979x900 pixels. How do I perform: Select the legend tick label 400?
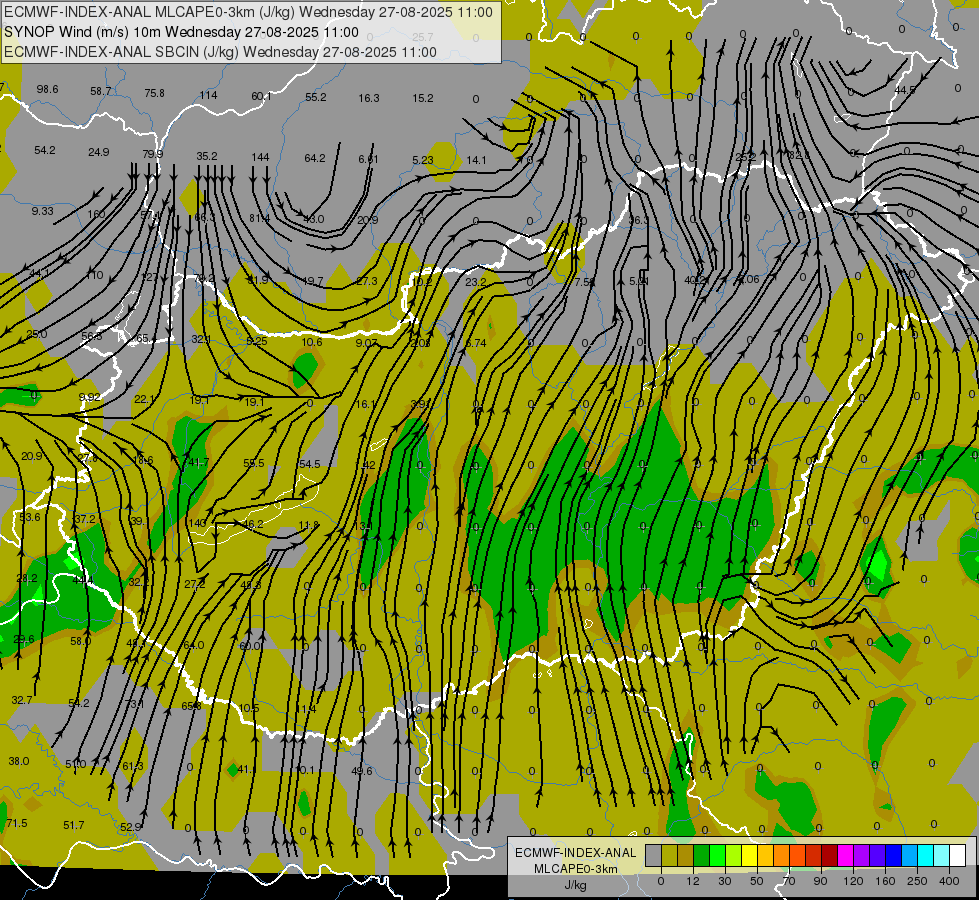click(949, 881)
